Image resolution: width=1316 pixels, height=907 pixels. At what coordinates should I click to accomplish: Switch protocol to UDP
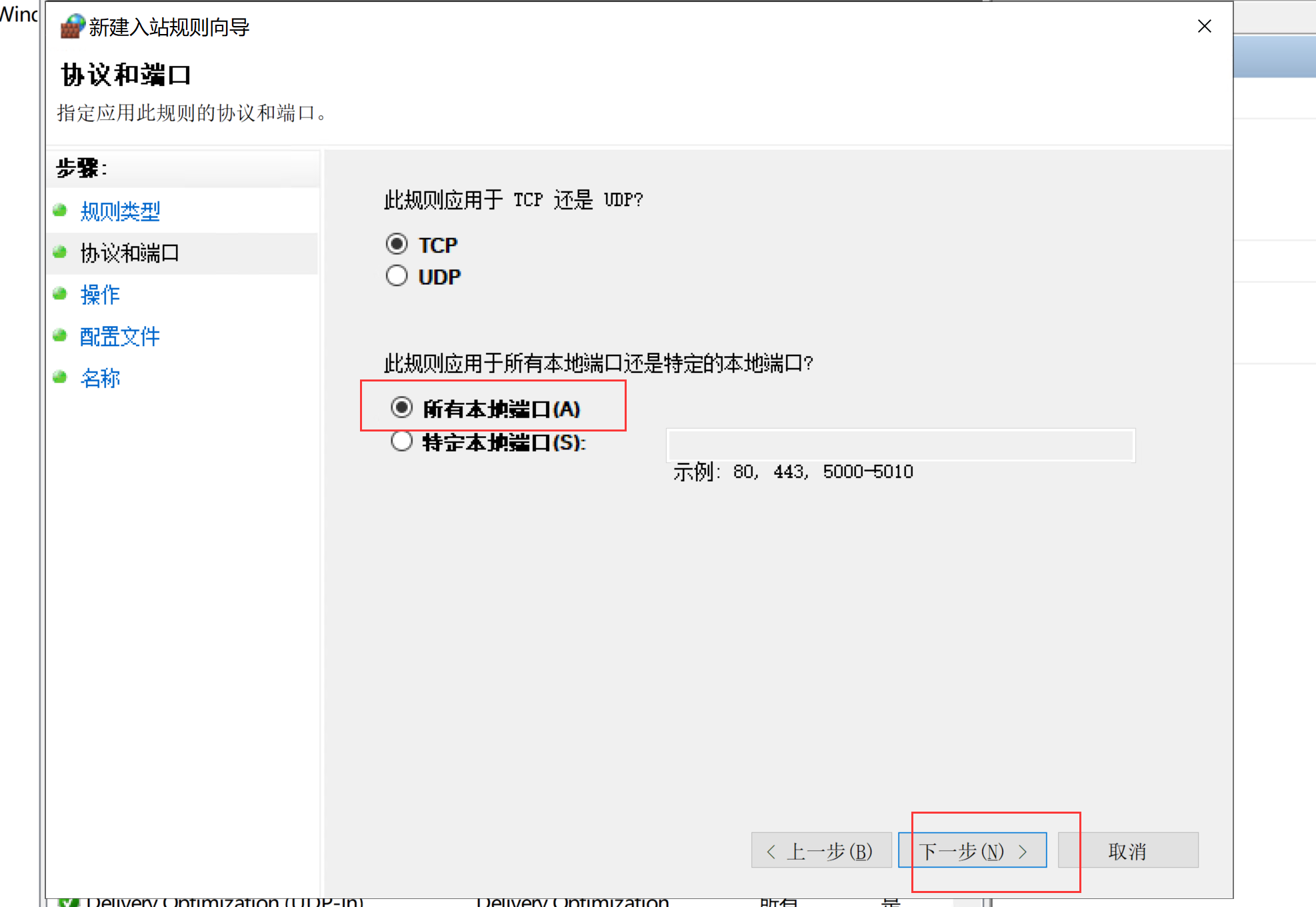[397, 275]
